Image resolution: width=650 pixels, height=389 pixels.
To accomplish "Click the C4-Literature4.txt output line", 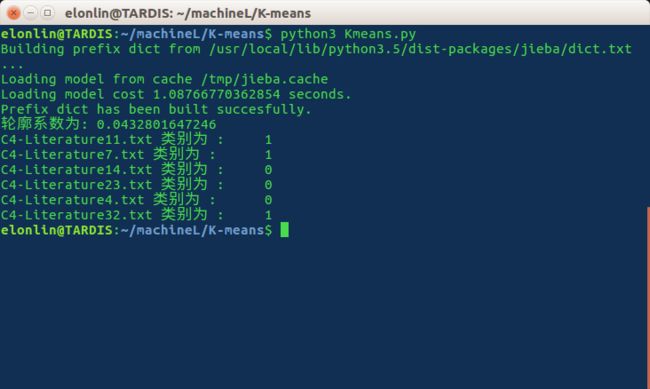I will (136, 199).
